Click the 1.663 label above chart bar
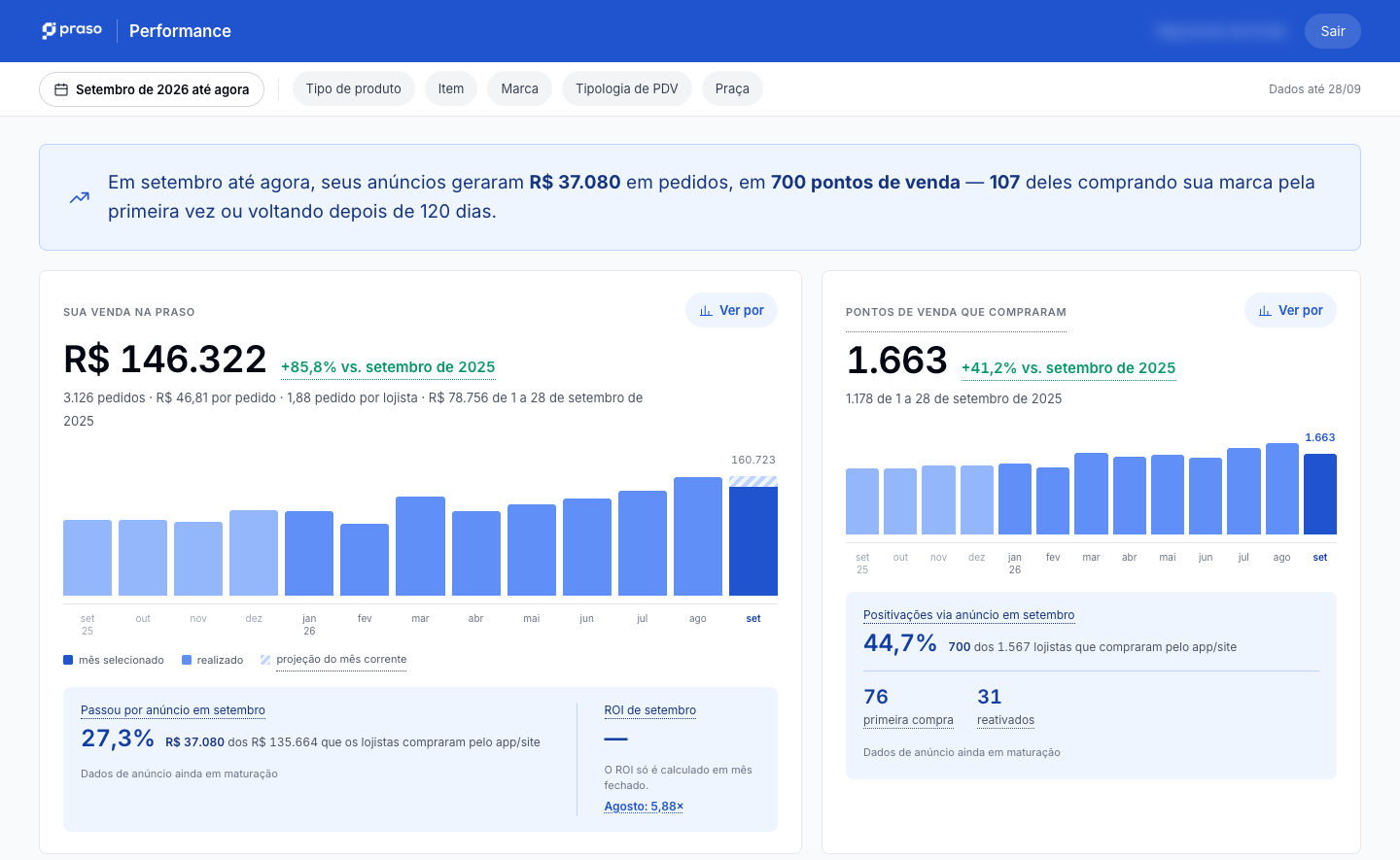Image resolution: width=1400 pixels, height=860 pixels. [x=1320, y=437]
